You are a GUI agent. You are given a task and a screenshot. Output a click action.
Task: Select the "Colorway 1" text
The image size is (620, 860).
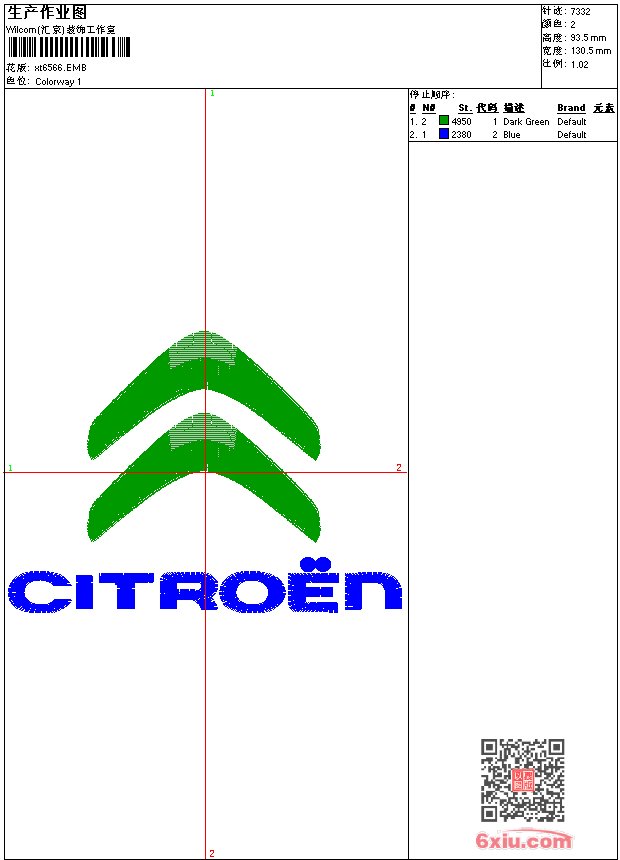pyautogui.click(x=58, y=82)
